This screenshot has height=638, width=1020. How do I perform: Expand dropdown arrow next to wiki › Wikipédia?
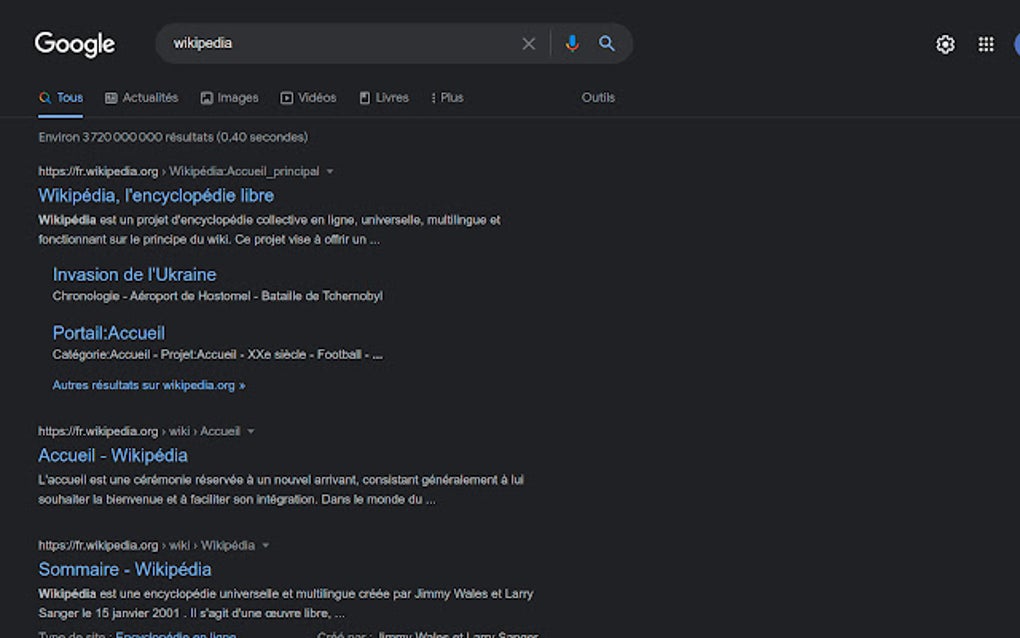click(265, 546)
